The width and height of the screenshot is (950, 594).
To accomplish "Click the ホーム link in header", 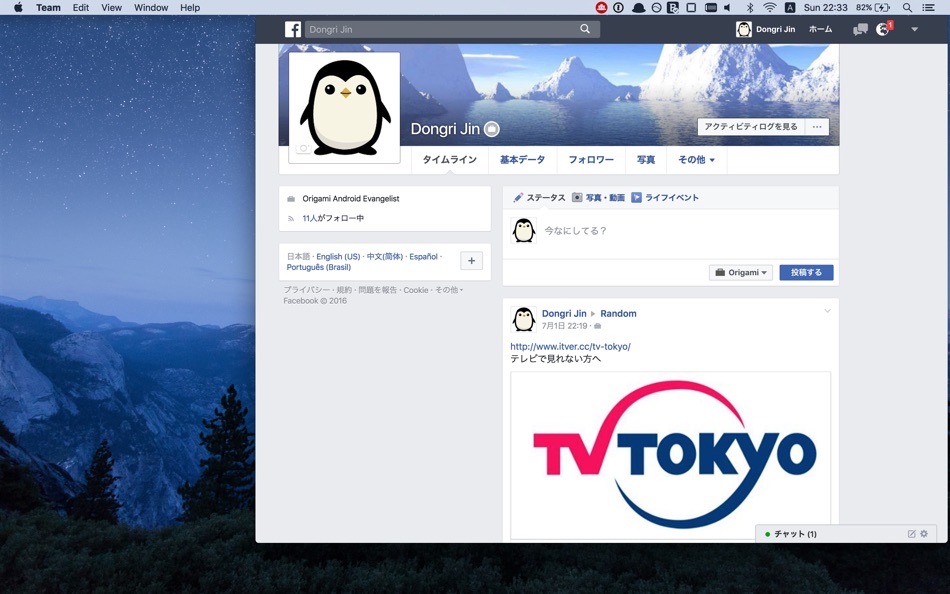I will point(820,29).
